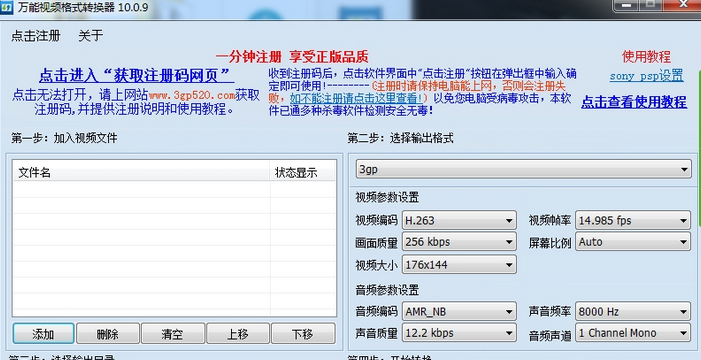The width and height of the screenshot is (701, 360).
Task: Click the 视频参数设置 label
Action: point(387,197)
